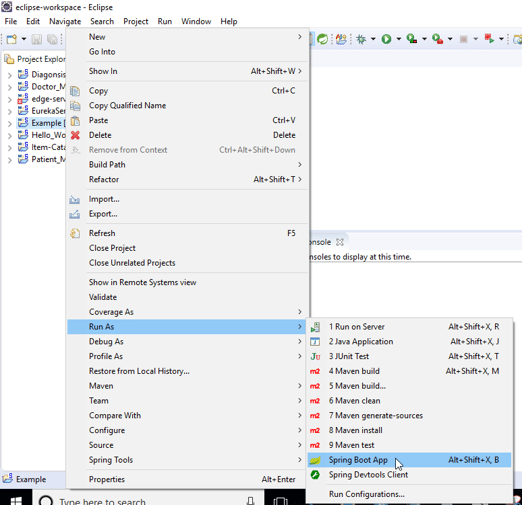Viewport: 522px width, 505px height.
Task: Expand the Doctor_M project tree node
Action: (10, 87)
